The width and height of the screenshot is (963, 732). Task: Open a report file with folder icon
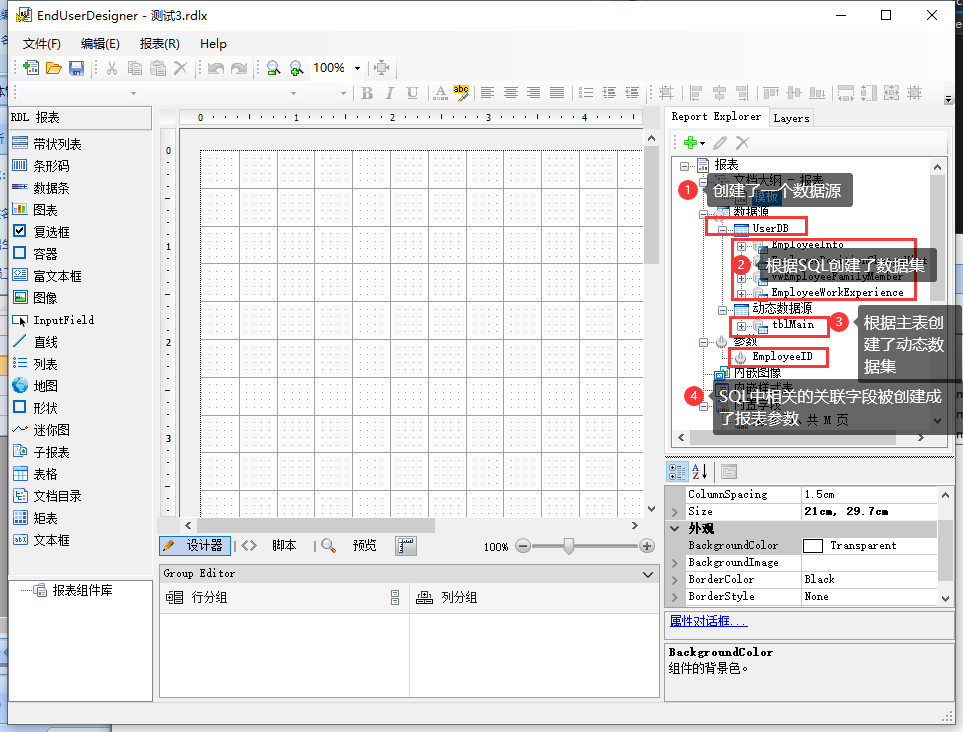coord(53,68)
